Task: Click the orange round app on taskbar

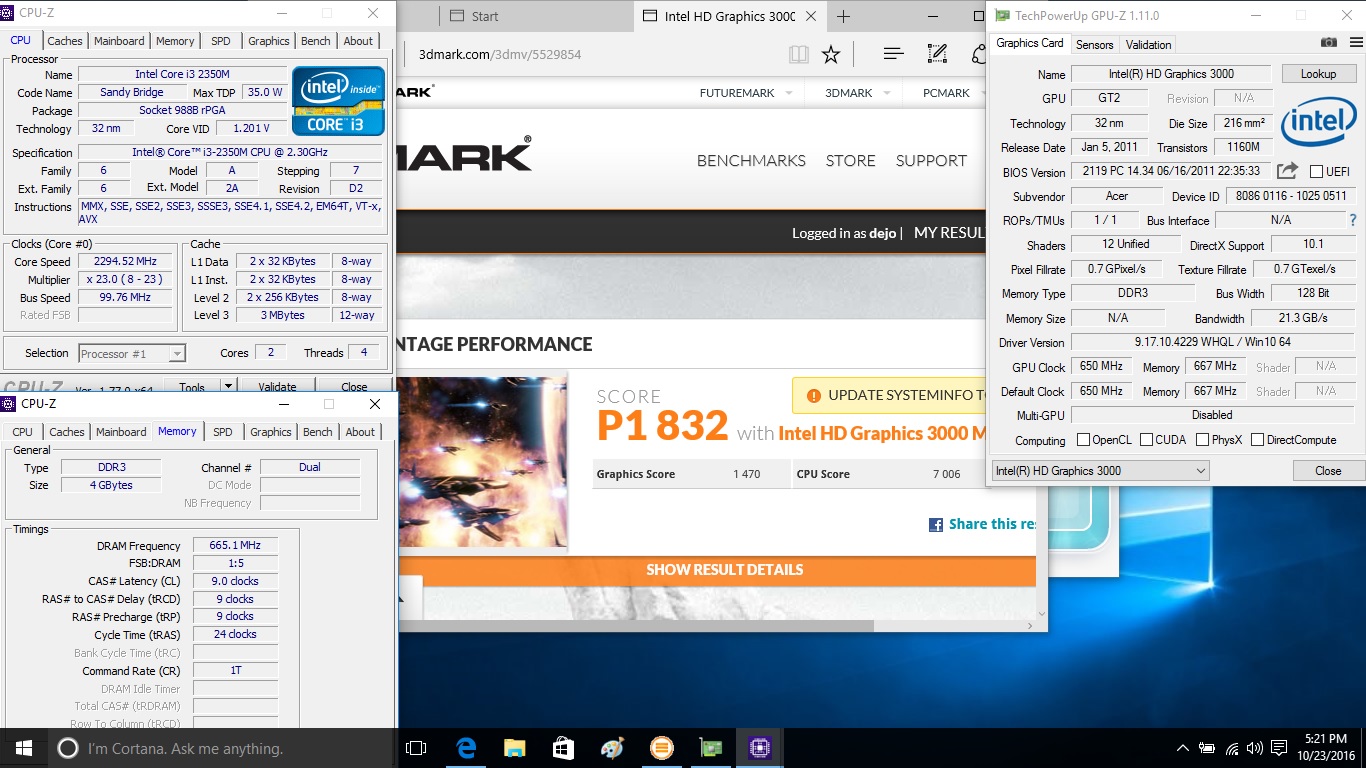Action: pos(661,748)
